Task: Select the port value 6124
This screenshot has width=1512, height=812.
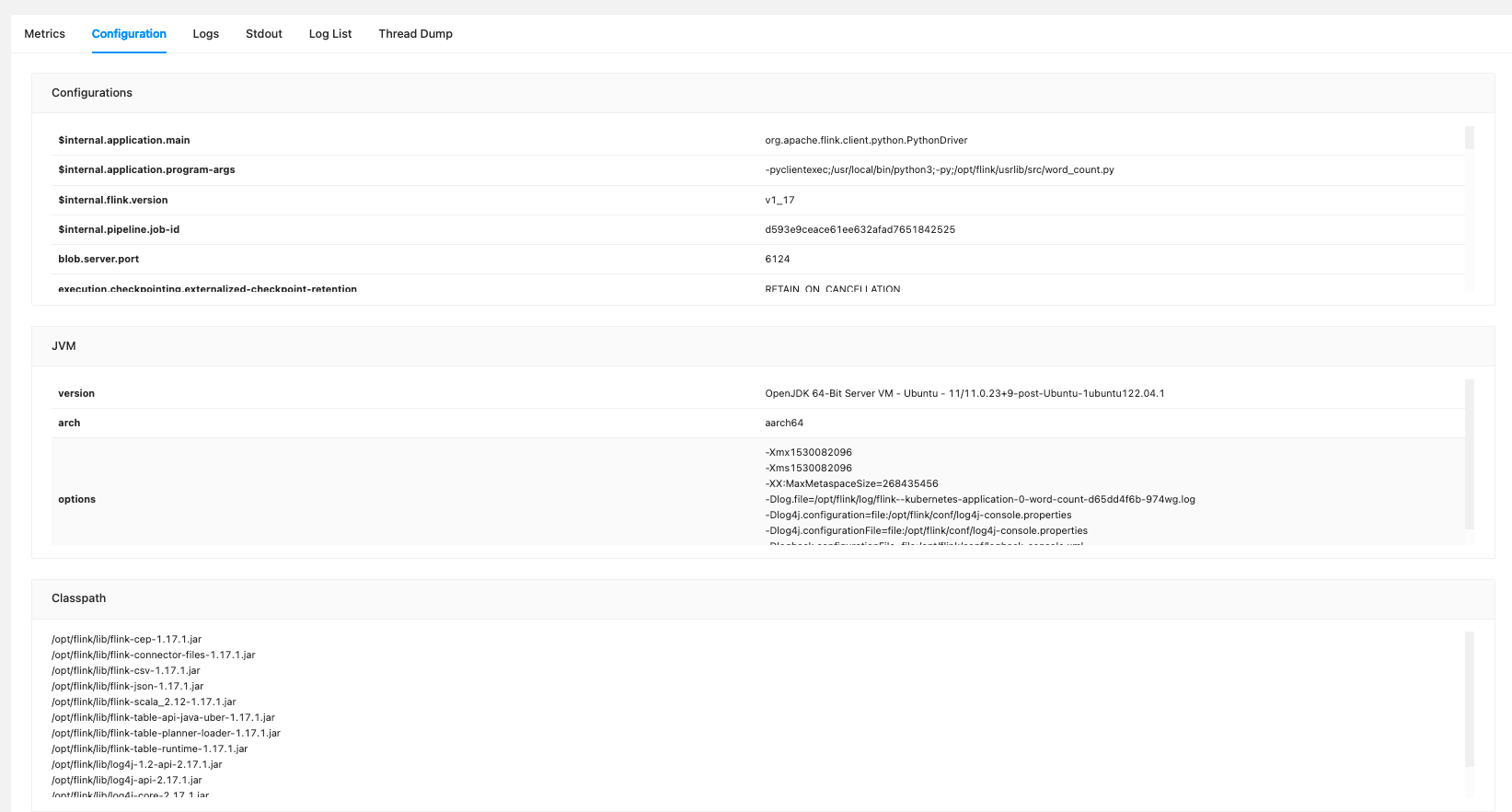Action: (x=778, y=259)
